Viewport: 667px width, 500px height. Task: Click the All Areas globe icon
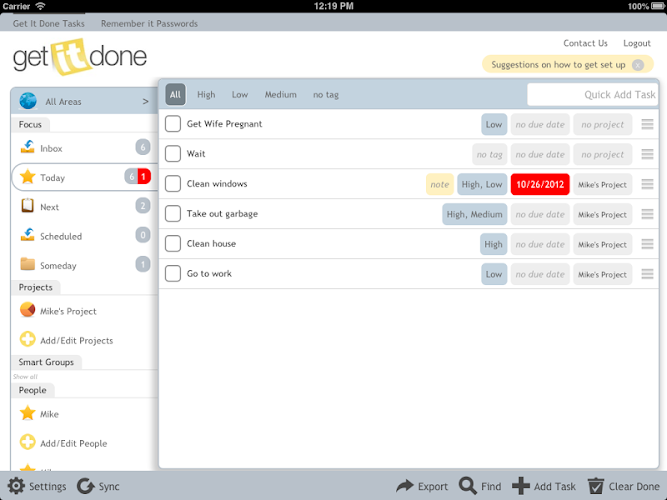(28, 101)
